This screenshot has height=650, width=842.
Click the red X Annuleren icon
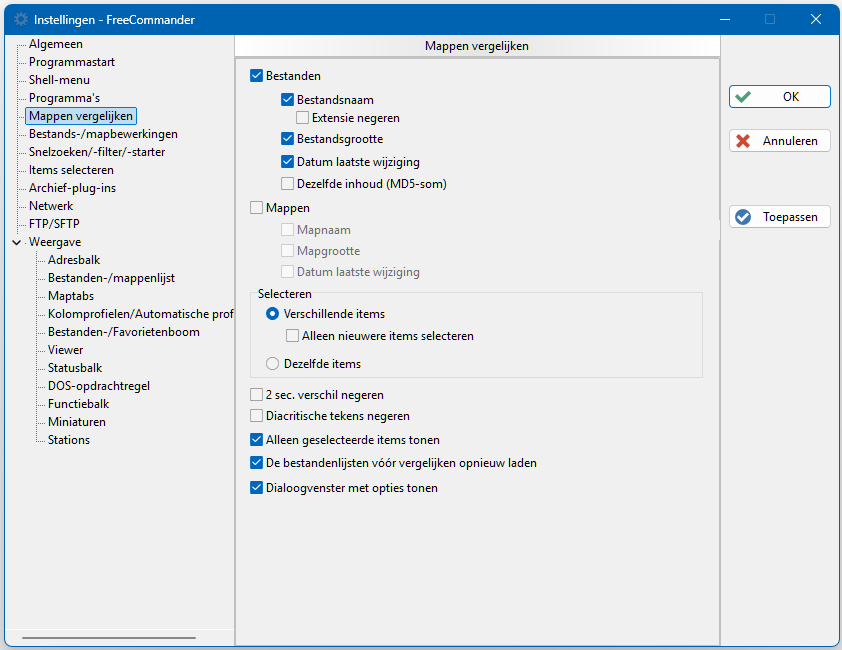pos(743,141)
